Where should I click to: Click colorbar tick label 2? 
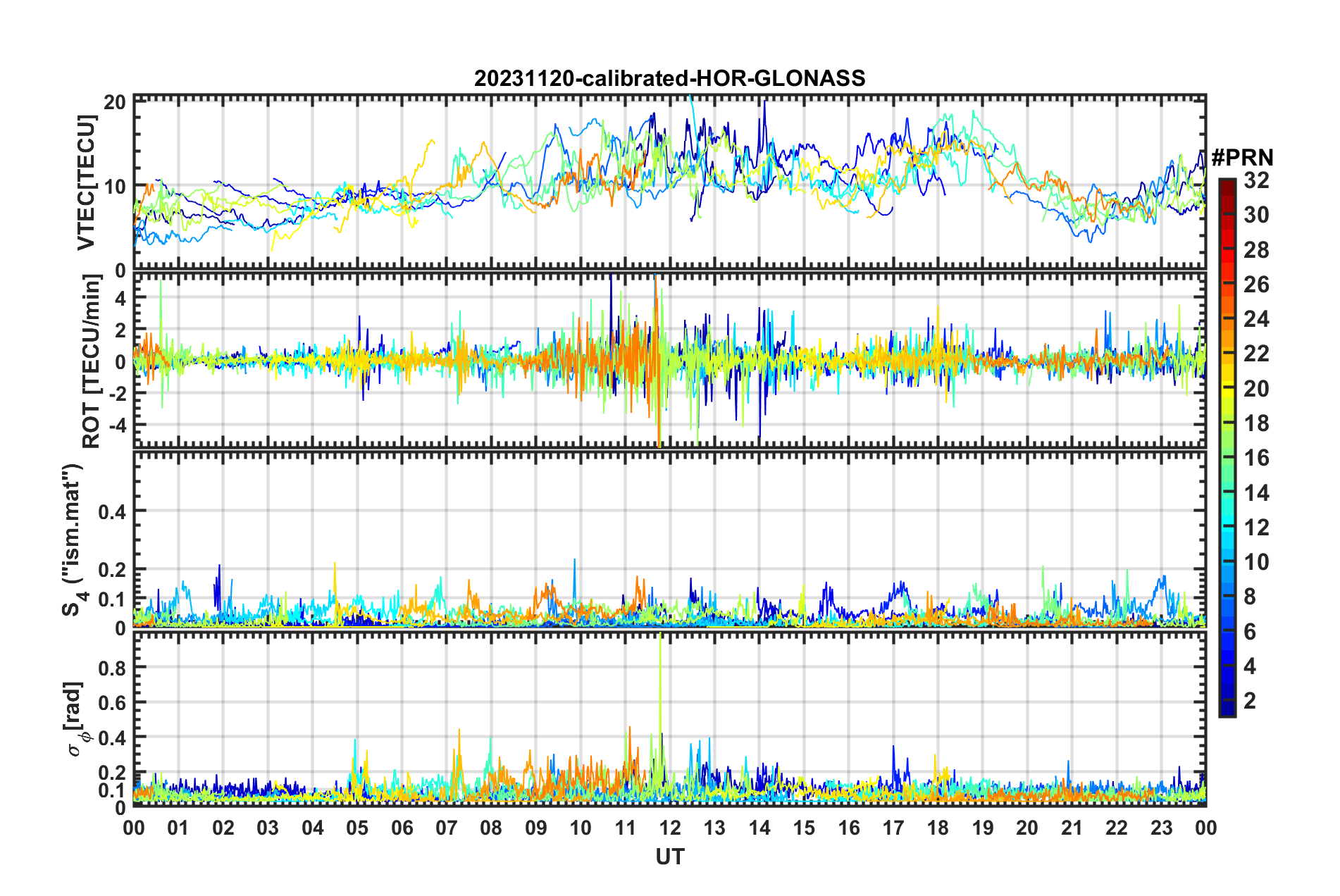(x=1250, y=701)
